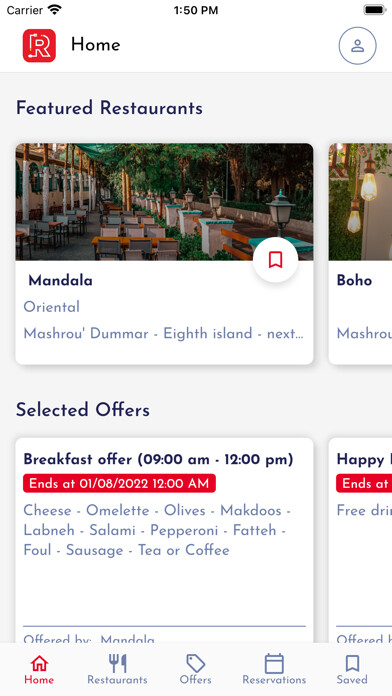Select the Oriental cuisine label
Screen dimensions: 392x696
pyautogui.click(x=51, y=307)
